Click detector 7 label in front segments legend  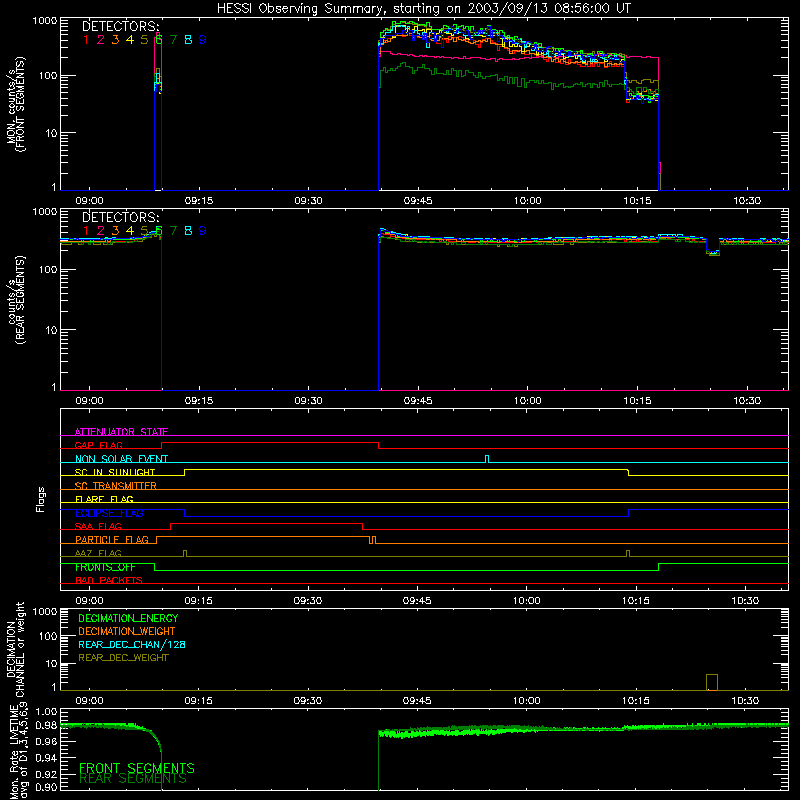pyautogui.click(x=173, y=40)
